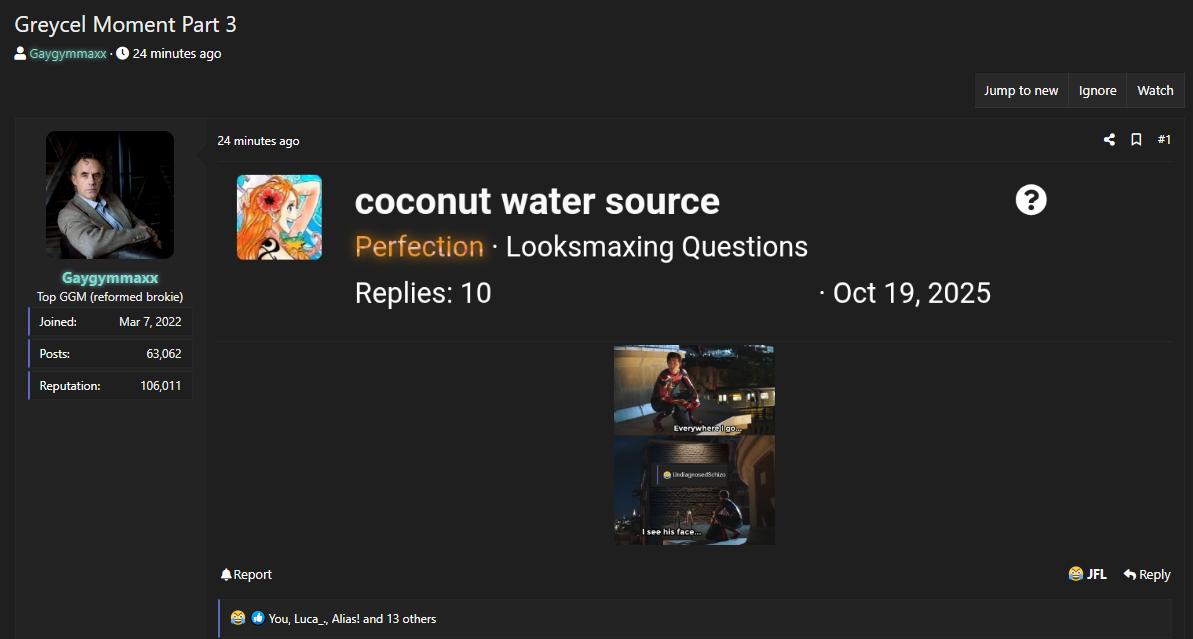Click Gaygymmaxx username under the avatar
This screenshot has height=639, width=1193.
(110, 278)
